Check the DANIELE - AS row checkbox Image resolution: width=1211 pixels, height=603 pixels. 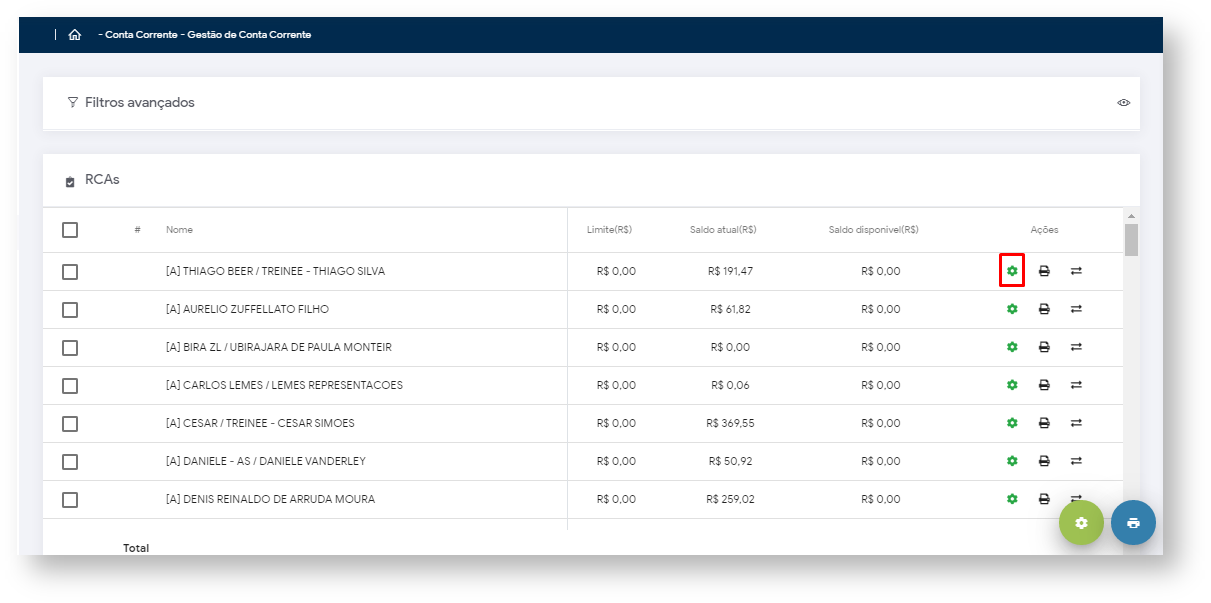pos(70,462)
